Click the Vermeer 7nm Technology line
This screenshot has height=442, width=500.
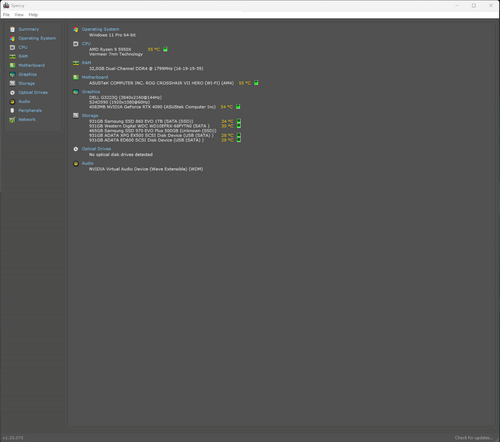click(116, 54)
